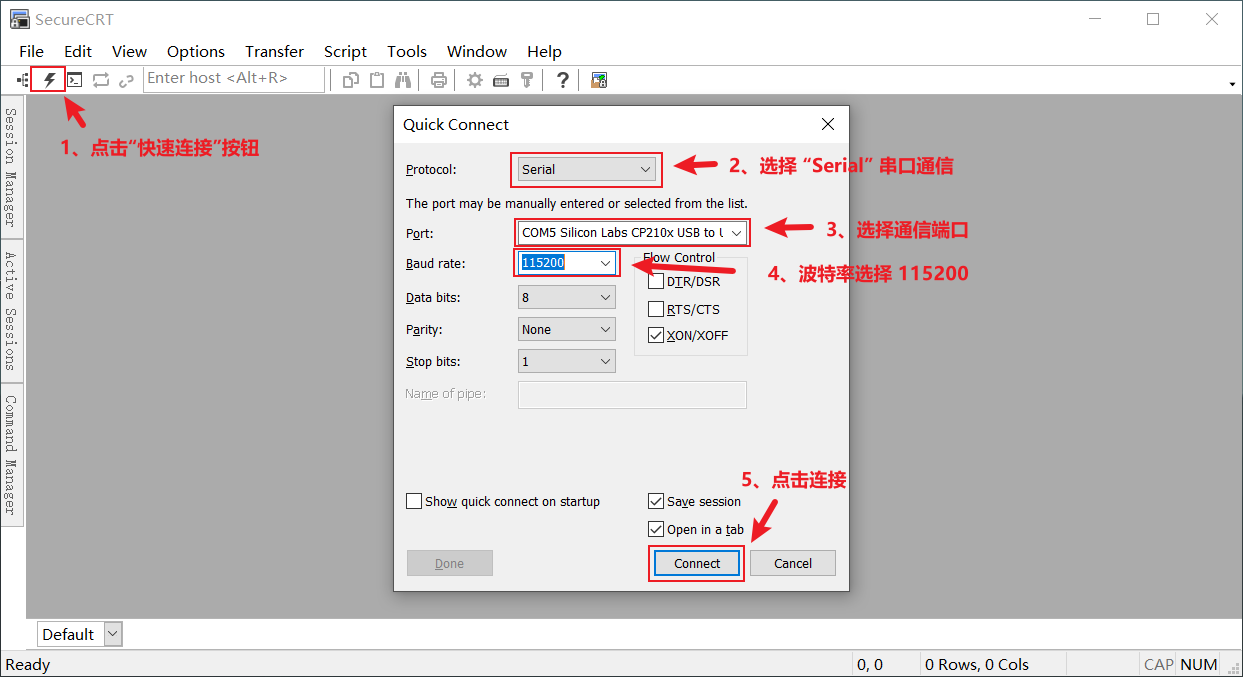Open the Edit menu
The height and width of the screenshot is (677, 1243).
pyautogui.click(x=78, y=51)
